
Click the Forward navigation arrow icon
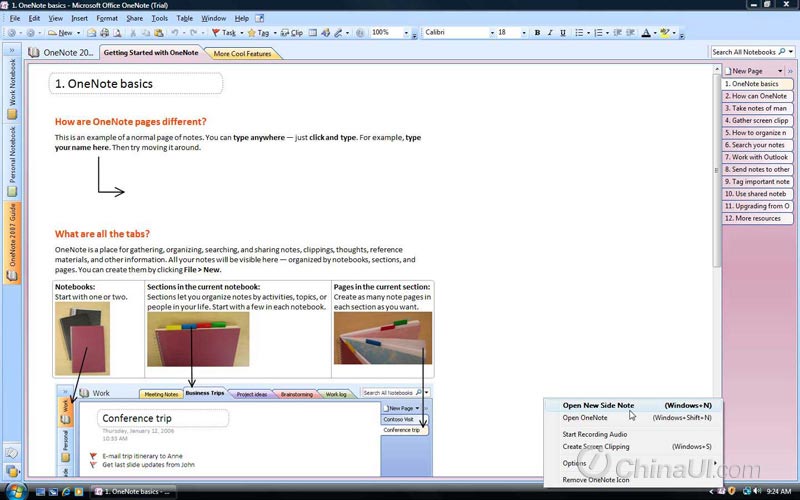point(31,33)
